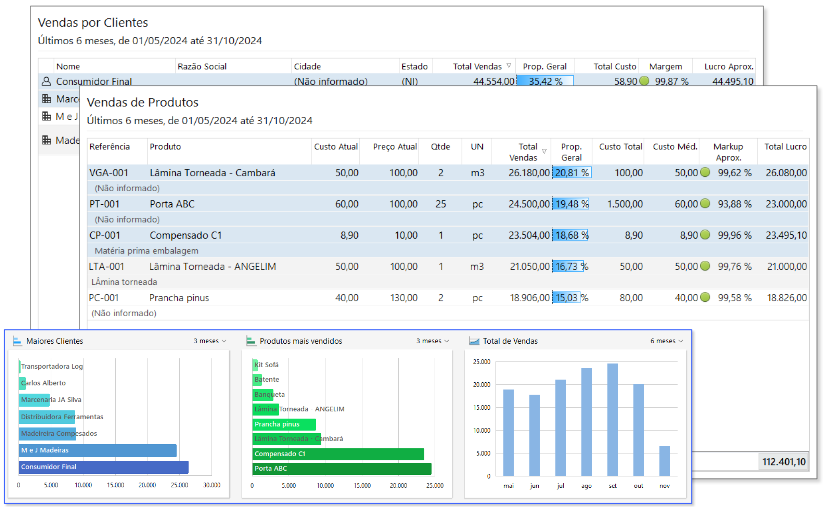Click the M e J Madeiras chart bar
The image size is (830, 510).
(98, 450)
